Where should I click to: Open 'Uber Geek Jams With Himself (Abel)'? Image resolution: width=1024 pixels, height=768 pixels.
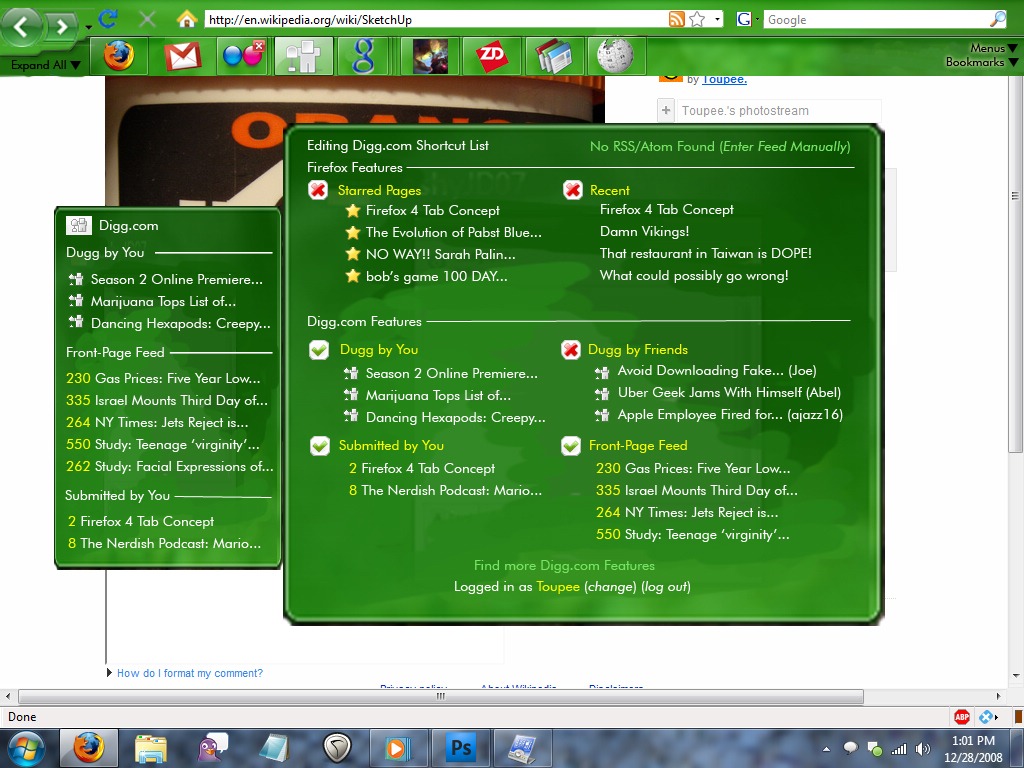click(x=729, y=392)
